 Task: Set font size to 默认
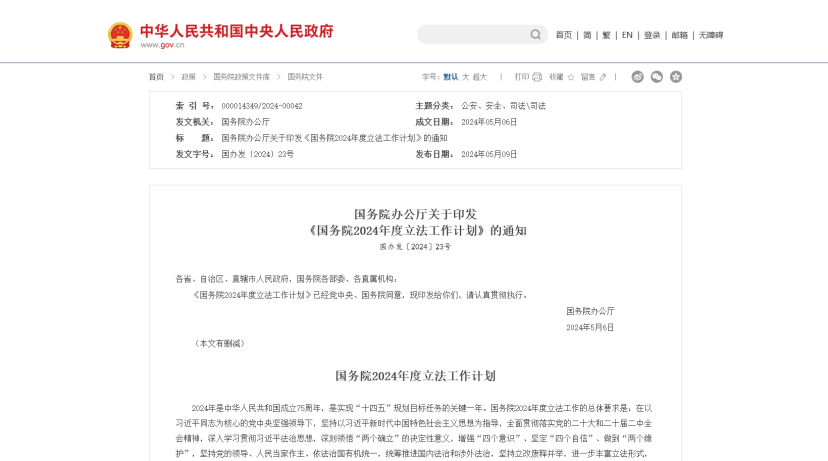(x=450, y=77)
